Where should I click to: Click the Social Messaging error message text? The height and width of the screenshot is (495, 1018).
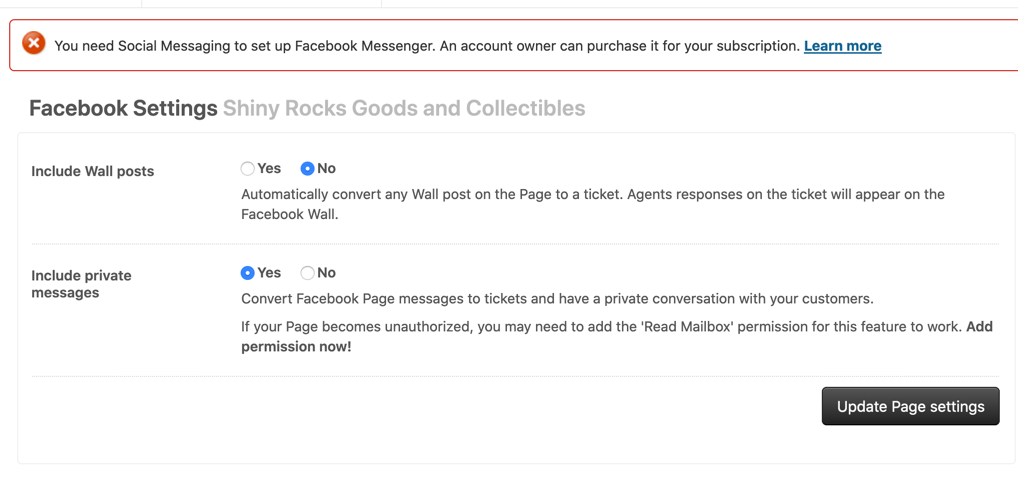427,46
